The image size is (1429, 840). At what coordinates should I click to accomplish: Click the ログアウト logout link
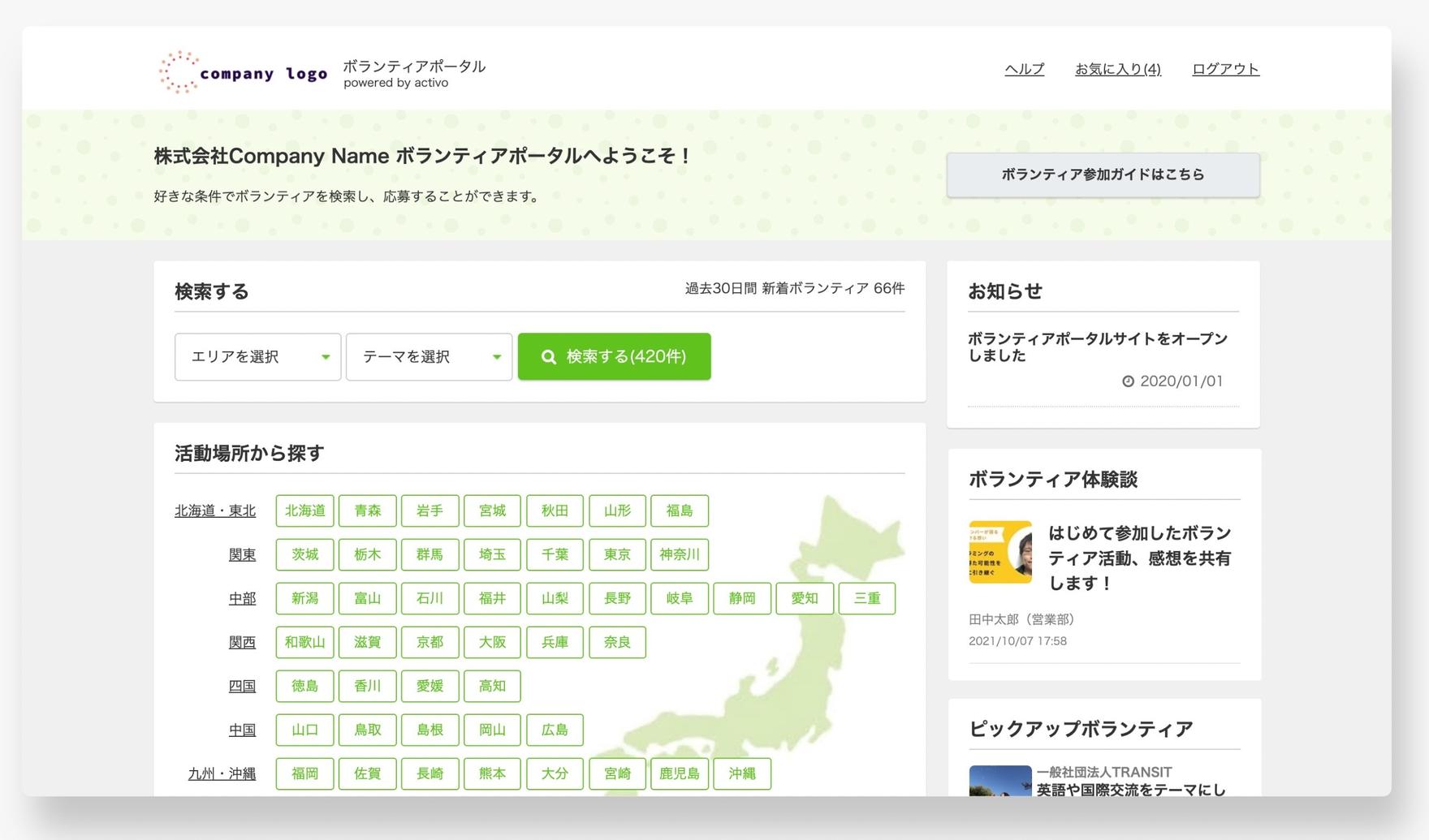pos(1224,69)
